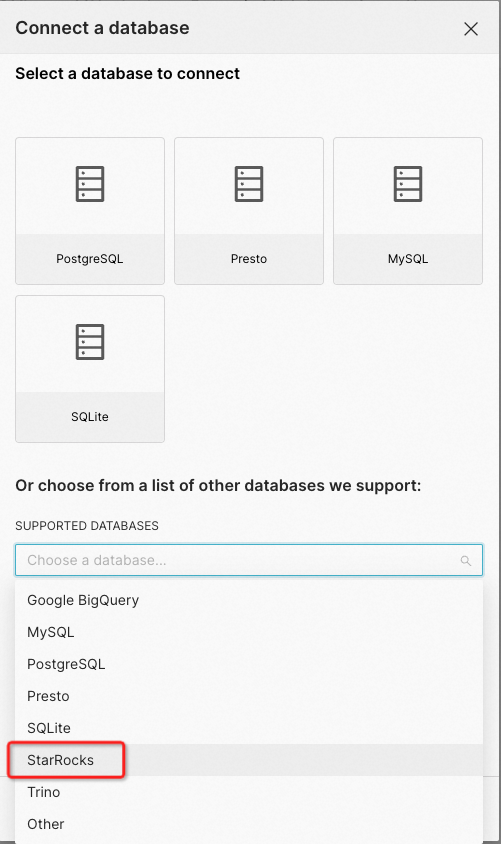Screen dimensions: 501x844
Task: Choose Presto in the dropdown list
Action: [249, 696]
